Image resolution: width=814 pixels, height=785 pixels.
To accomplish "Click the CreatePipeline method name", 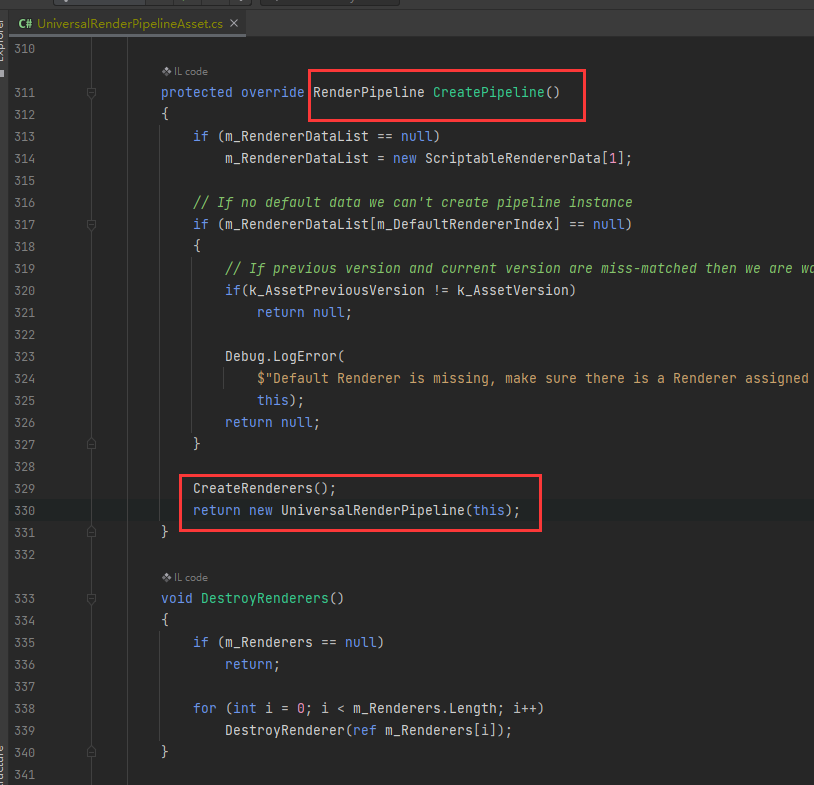I will coord(489,92).
